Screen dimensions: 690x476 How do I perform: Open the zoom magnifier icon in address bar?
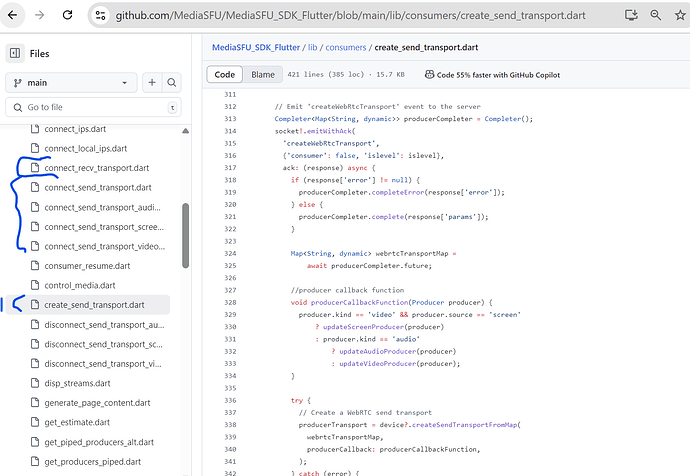(656, 15)
